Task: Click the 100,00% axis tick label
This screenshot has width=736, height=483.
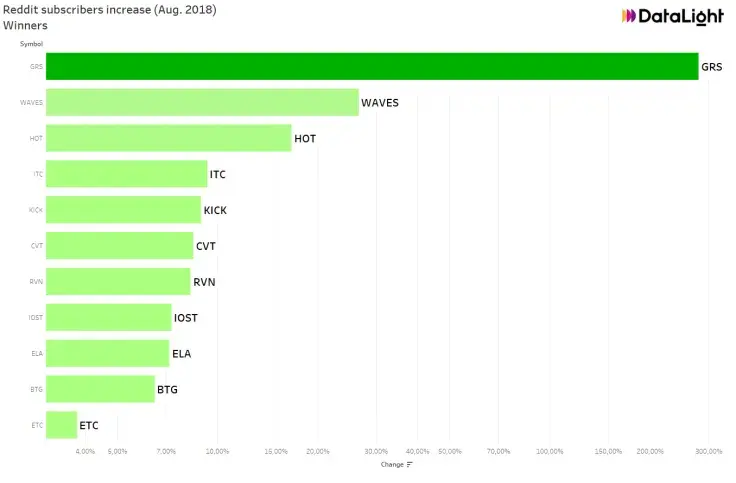Action: [x=549, y=451]
